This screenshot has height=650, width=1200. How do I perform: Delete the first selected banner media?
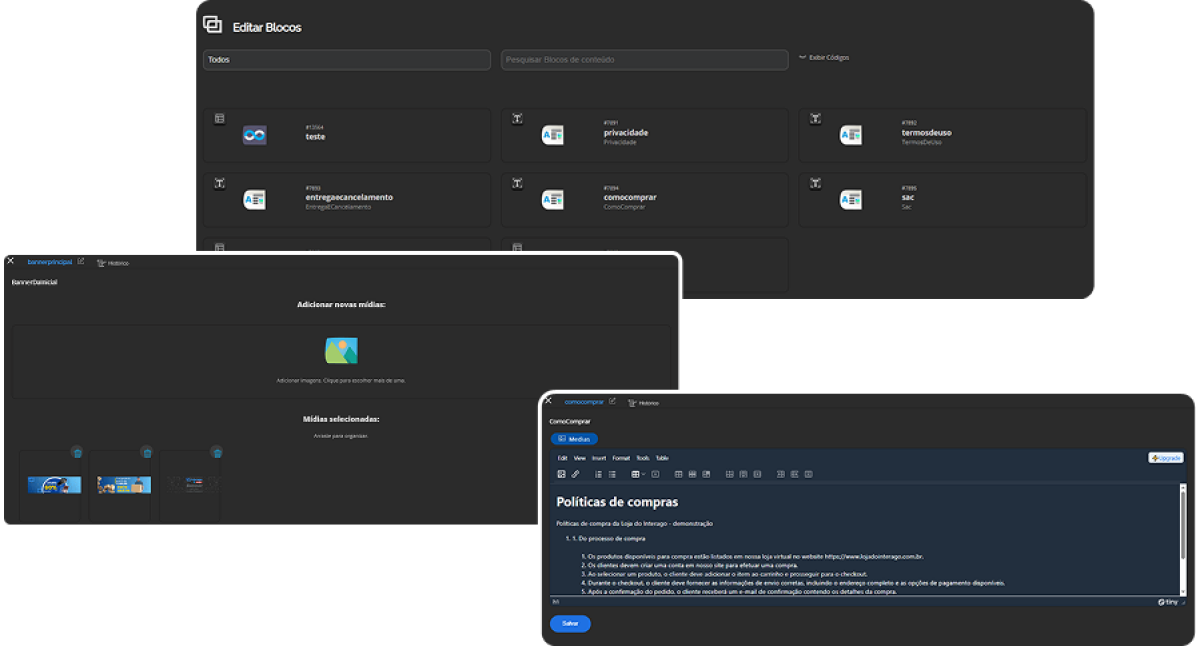coord(77,453)
